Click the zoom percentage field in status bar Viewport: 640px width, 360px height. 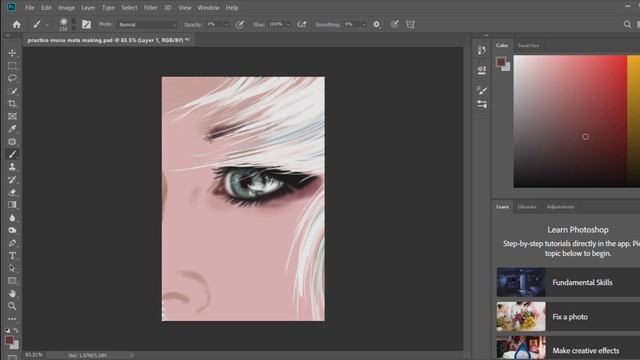34,355
